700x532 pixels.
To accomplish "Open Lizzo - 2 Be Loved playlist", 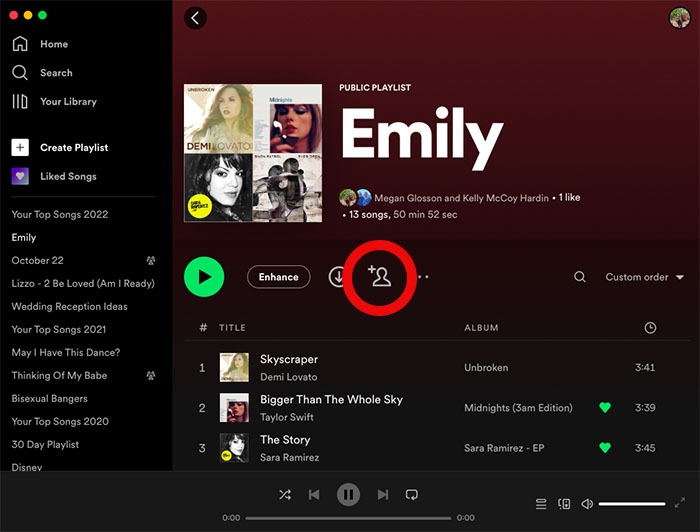I will pos(83,283).
